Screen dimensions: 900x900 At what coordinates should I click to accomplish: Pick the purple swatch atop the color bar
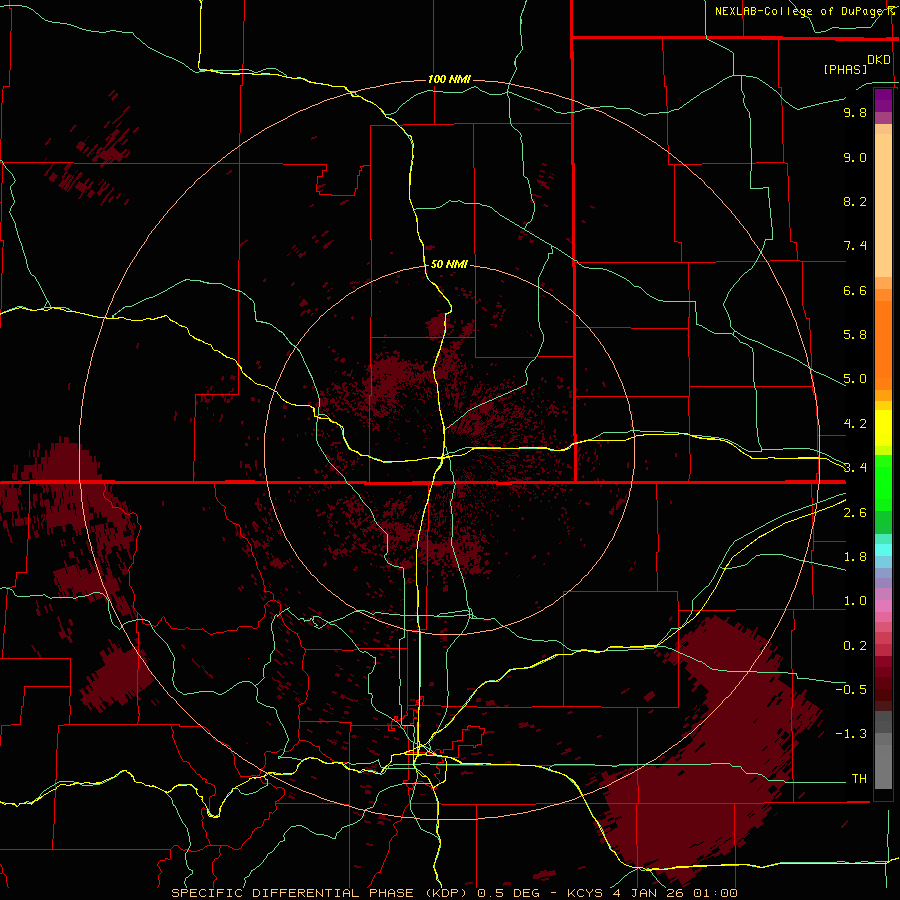(x=883, y=100)
